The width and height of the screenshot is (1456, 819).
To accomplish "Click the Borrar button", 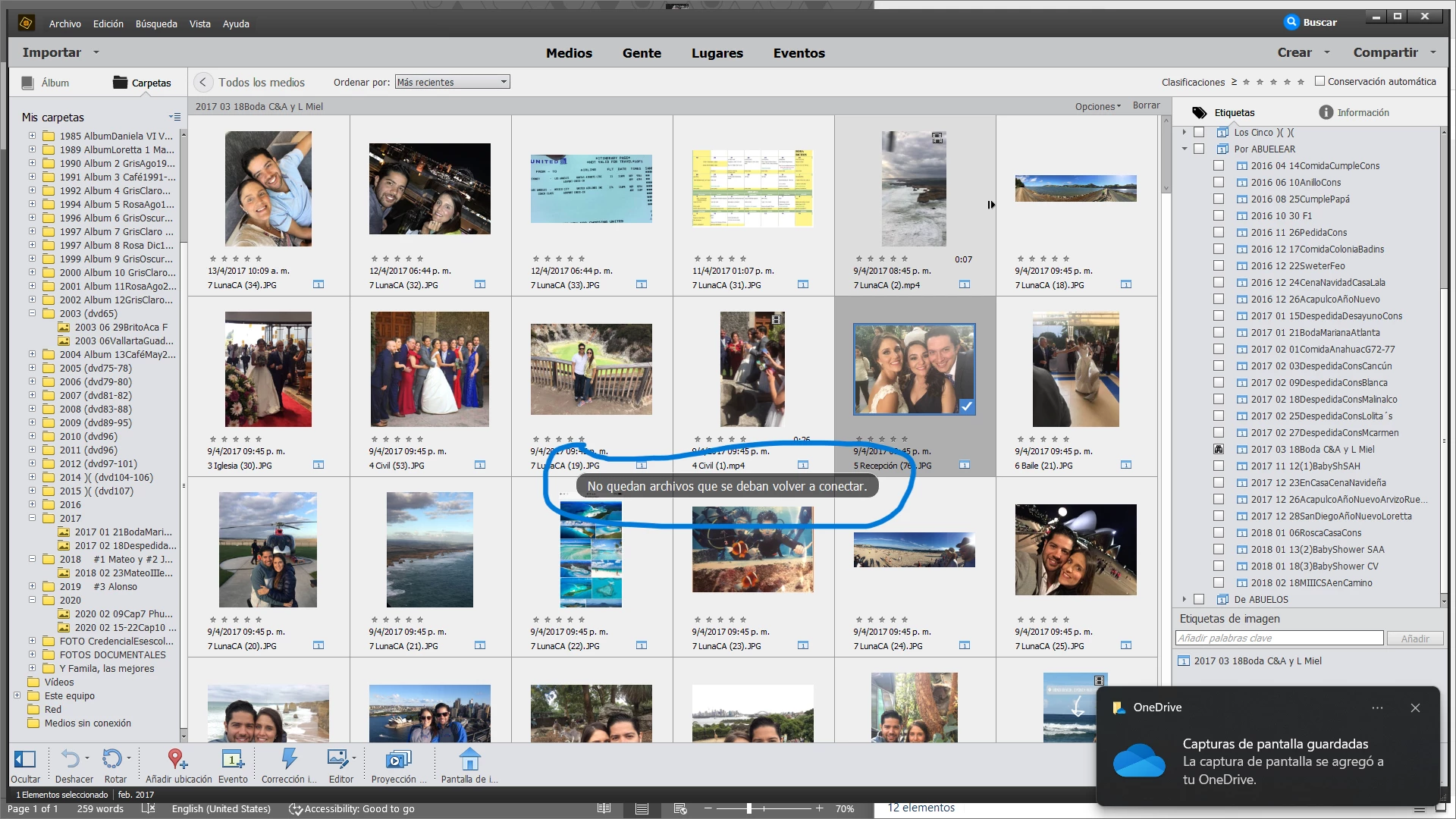I will [1146, 106].
